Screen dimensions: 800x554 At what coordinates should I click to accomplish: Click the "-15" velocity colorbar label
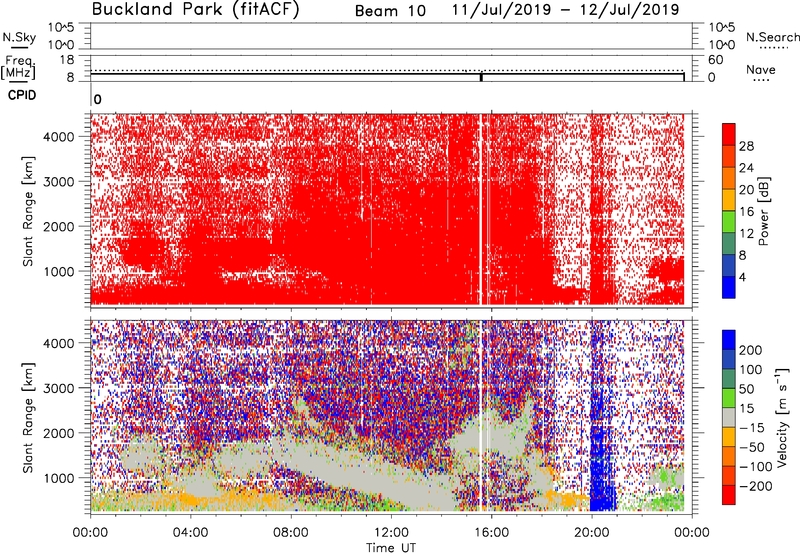752,428
